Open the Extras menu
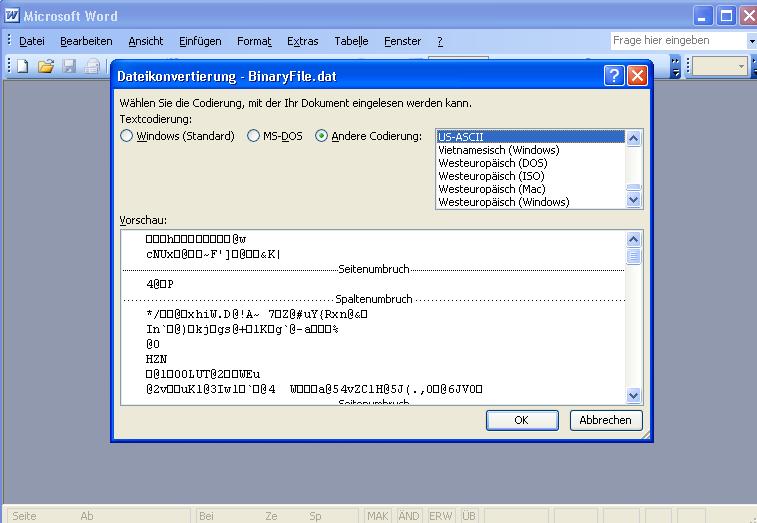The height and width of the screenshot is (523, 757). 302,42
